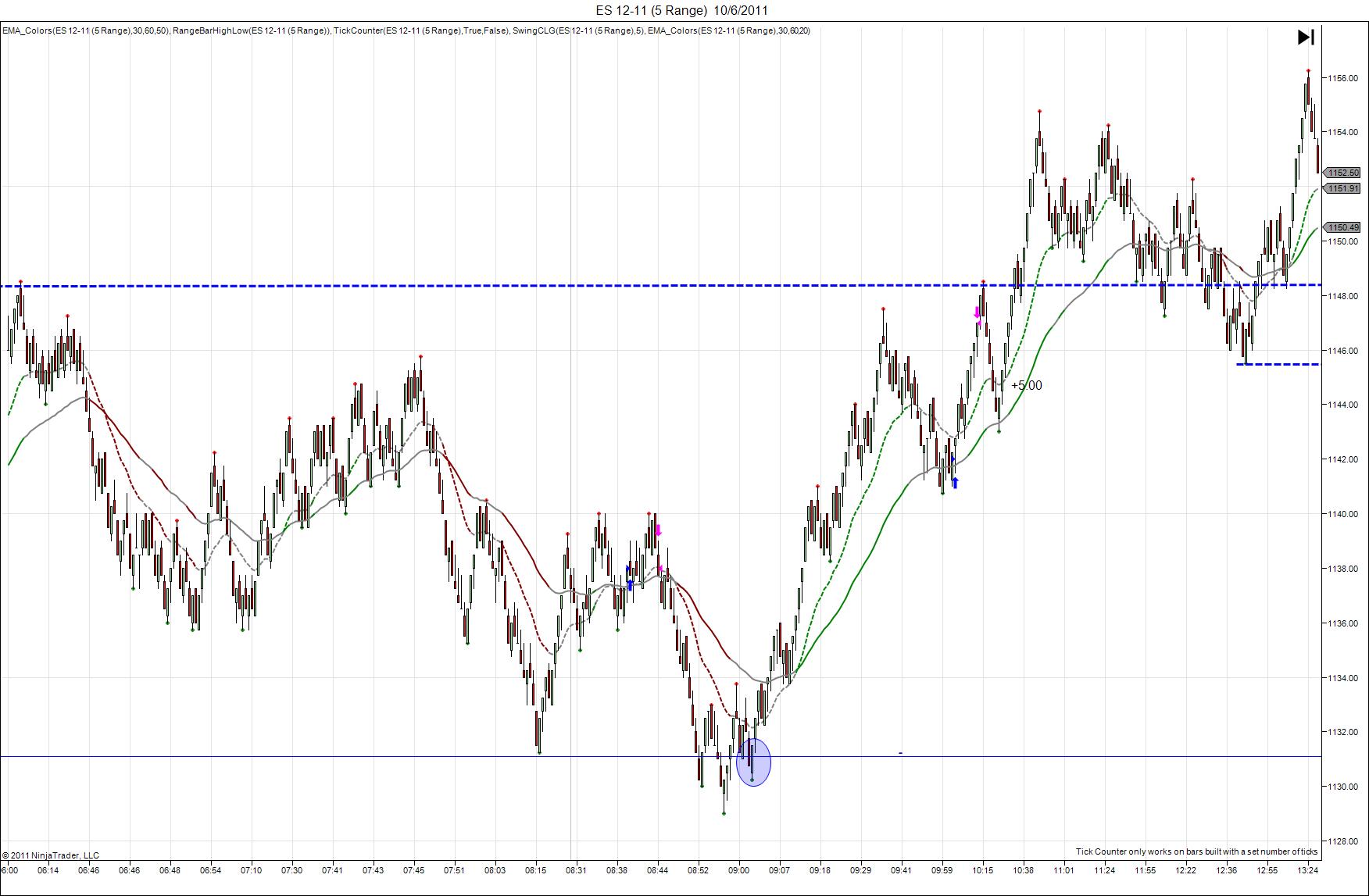Click the 13:24 time axis label
This screenshot has height=896, width=1369.
[x=1307, y=870]
